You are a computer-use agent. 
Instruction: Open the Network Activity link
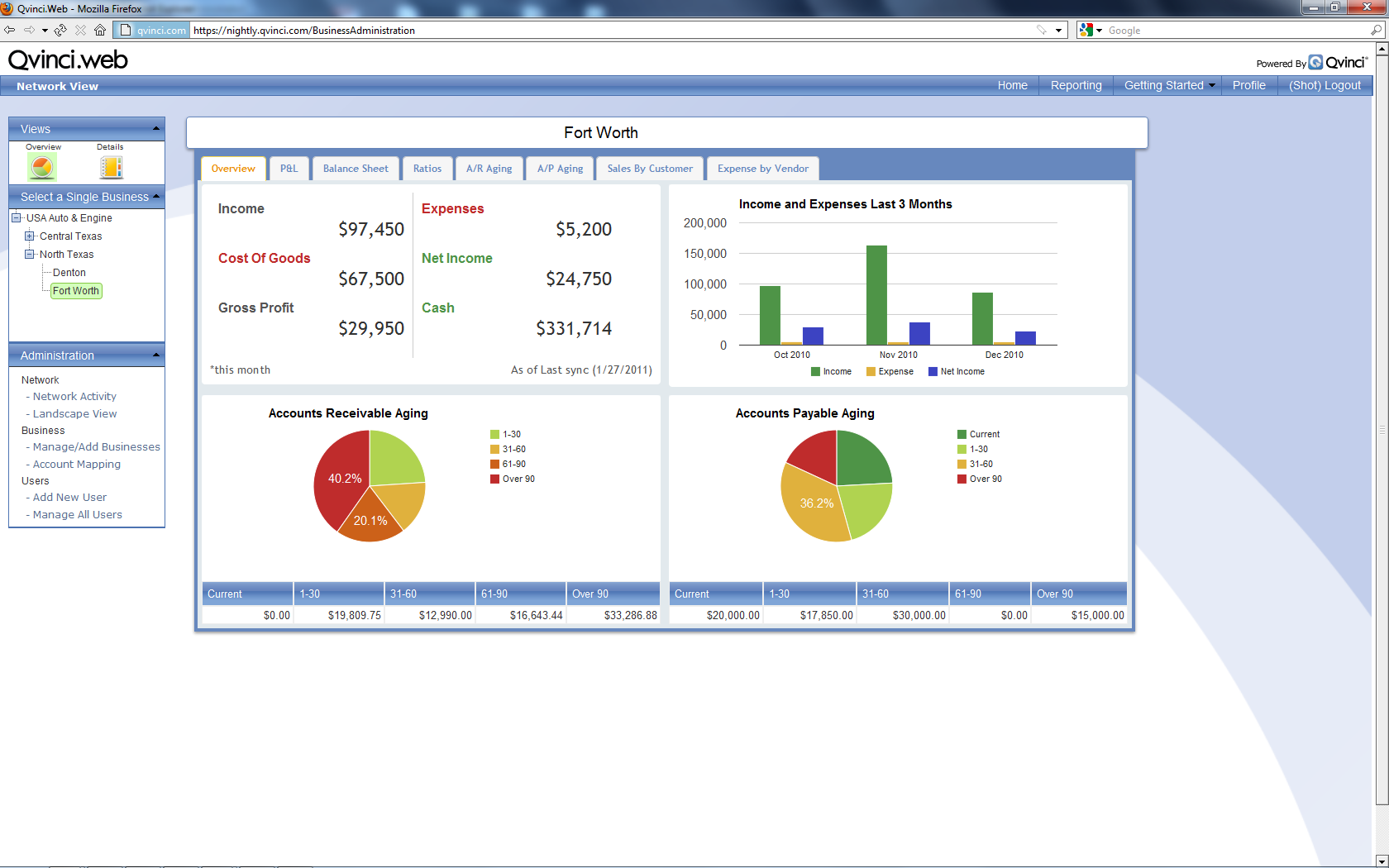(74, 397)
